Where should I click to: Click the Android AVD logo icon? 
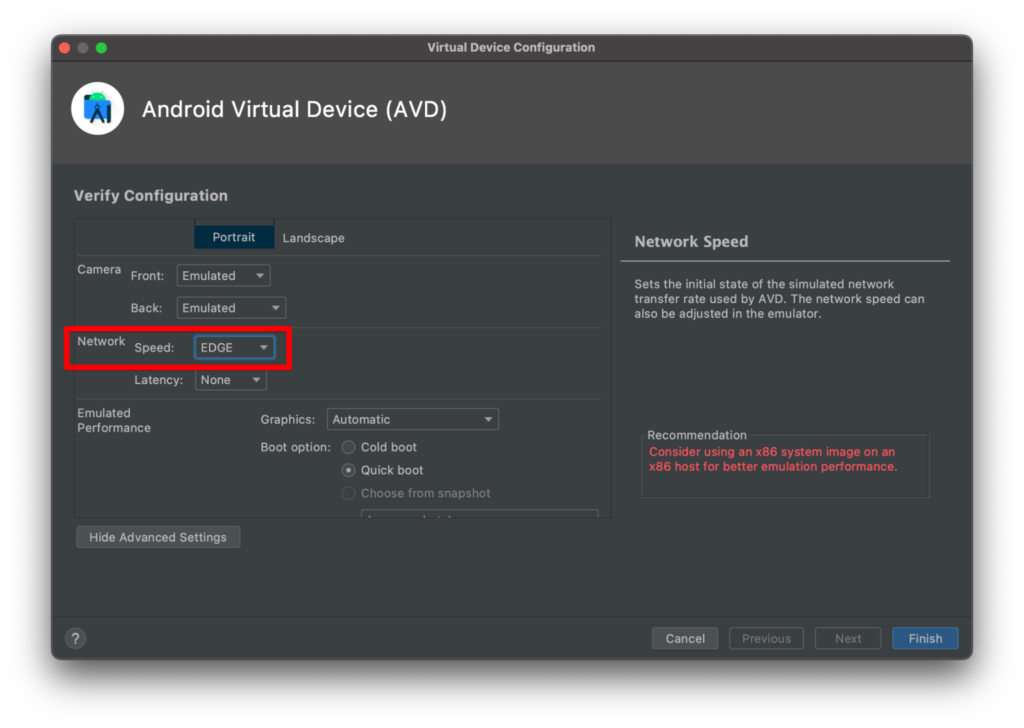tap(97, 108)
